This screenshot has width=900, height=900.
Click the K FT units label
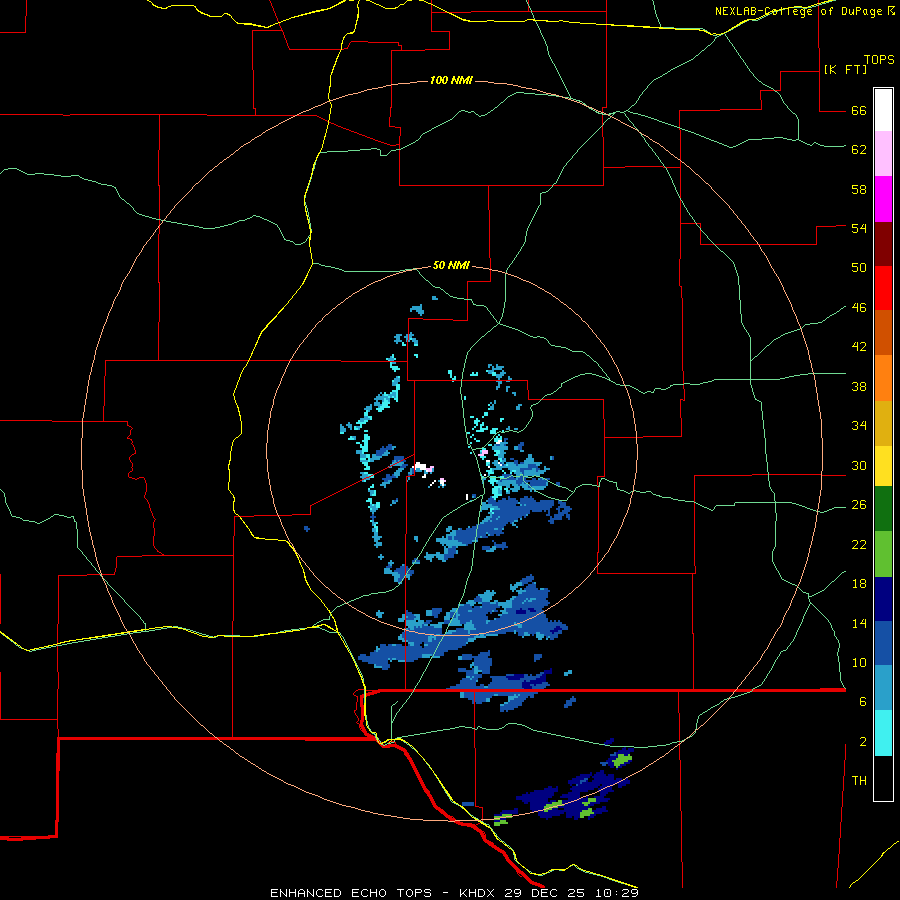click(x=845, y=69)
